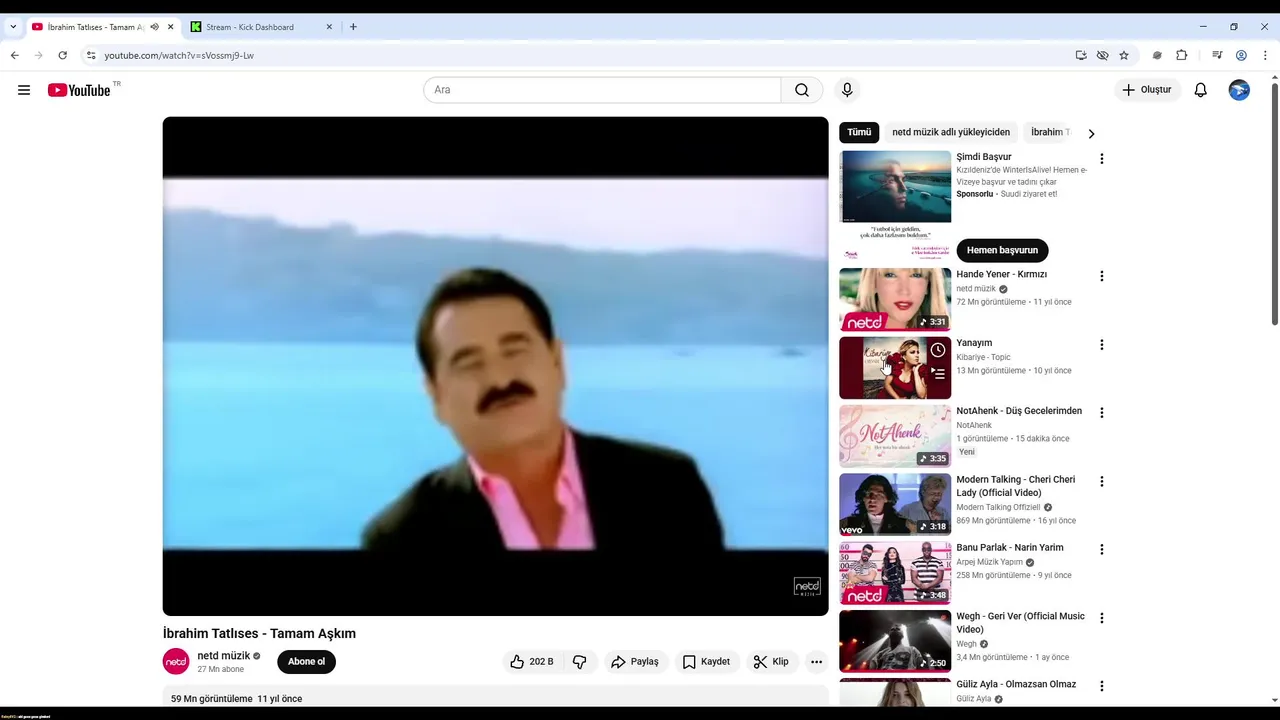Add Yanayım to queue icon
Image resolution: width=1280 pixels, height=720 pixels.
tap(938, 374)
